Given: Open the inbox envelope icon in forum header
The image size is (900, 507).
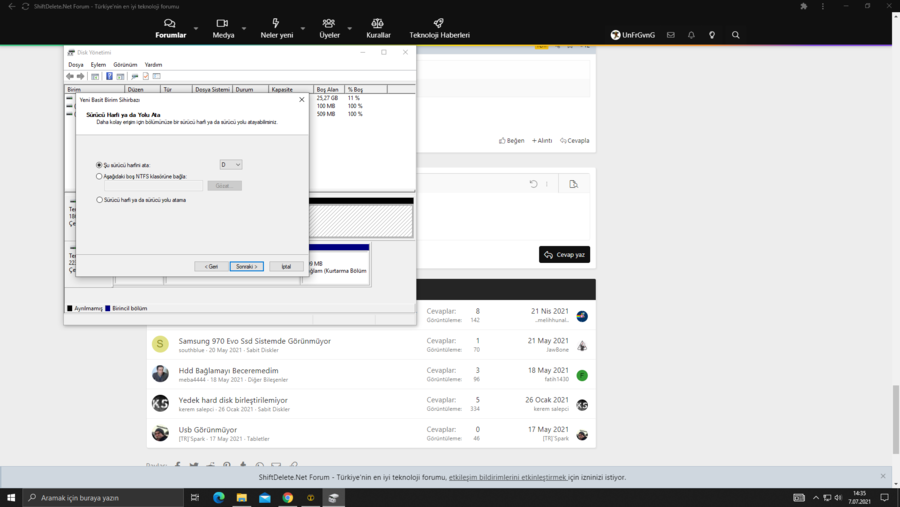Looking at the screenshot, I should click(670, 35).
